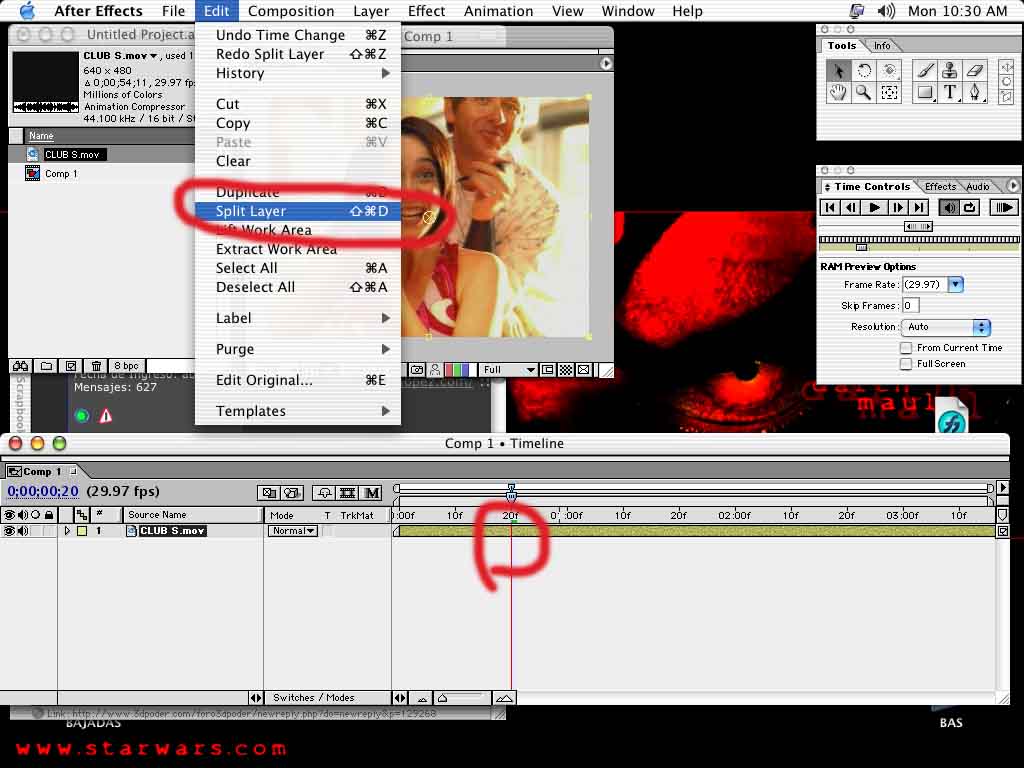Click the Local Axis mode icon
The width and height of the screenshot is (1024, 768).
coord(1006,67)
